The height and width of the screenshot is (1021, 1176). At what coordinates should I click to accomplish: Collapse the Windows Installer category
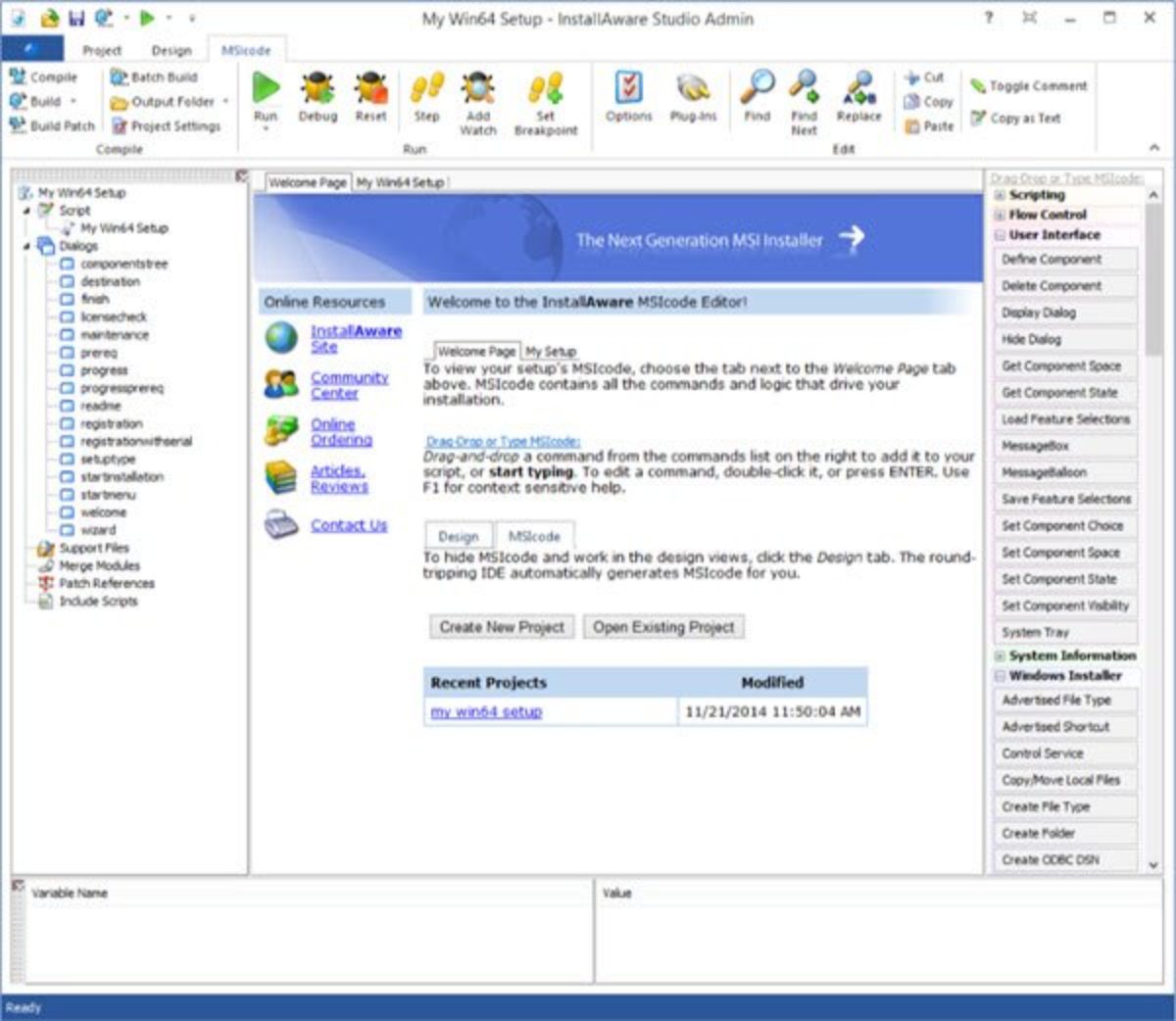tap(1000, 676)
